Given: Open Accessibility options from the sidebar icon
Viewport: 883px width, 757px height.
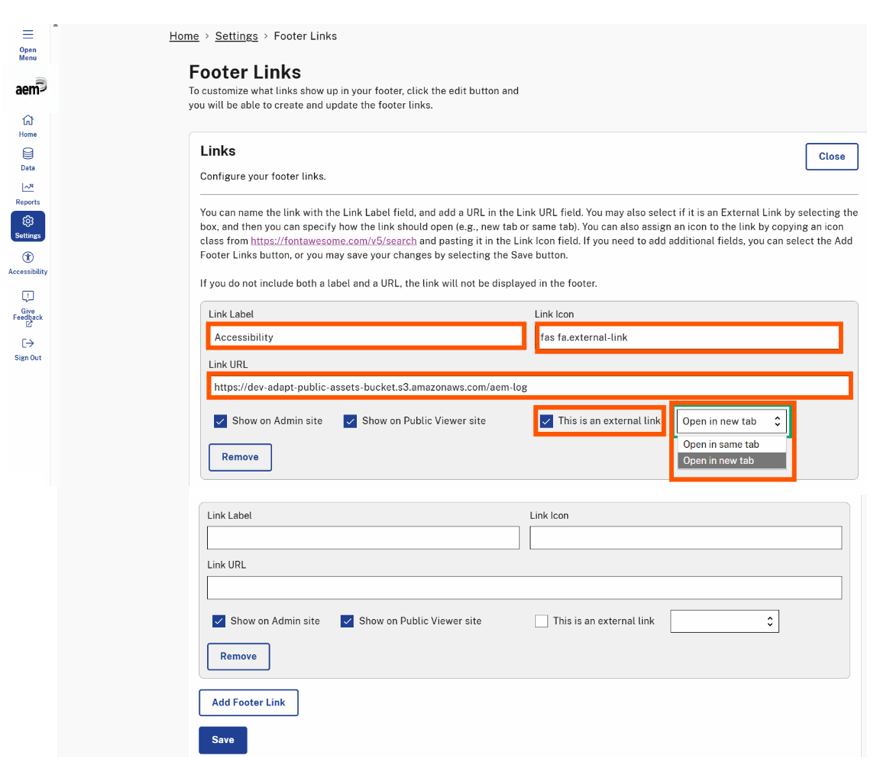Looking at the screenshot, I should [28, 259].
